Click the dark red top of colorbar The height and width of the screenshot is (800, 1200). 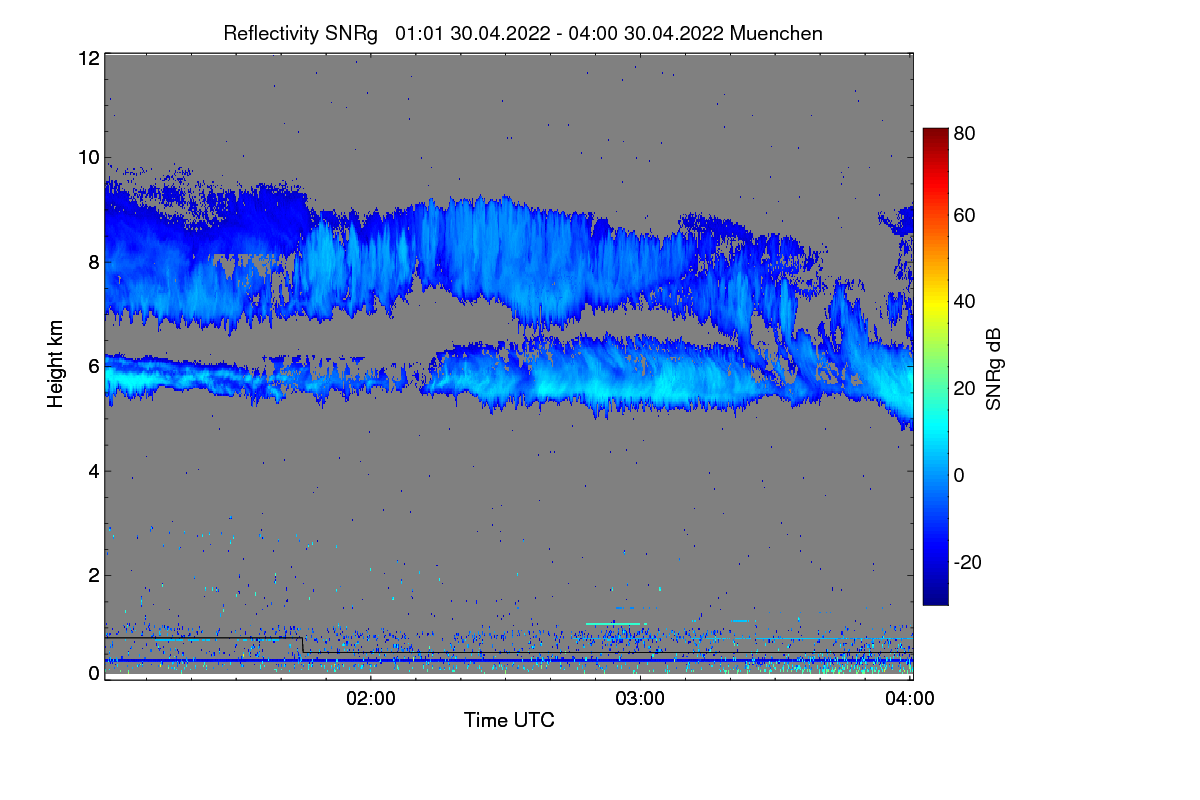935,133
